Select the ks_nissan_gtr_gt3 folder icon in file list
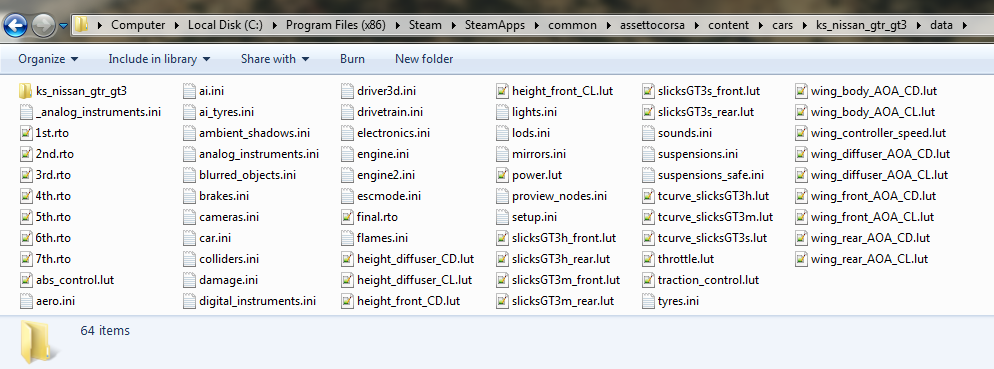 (25, 91)
